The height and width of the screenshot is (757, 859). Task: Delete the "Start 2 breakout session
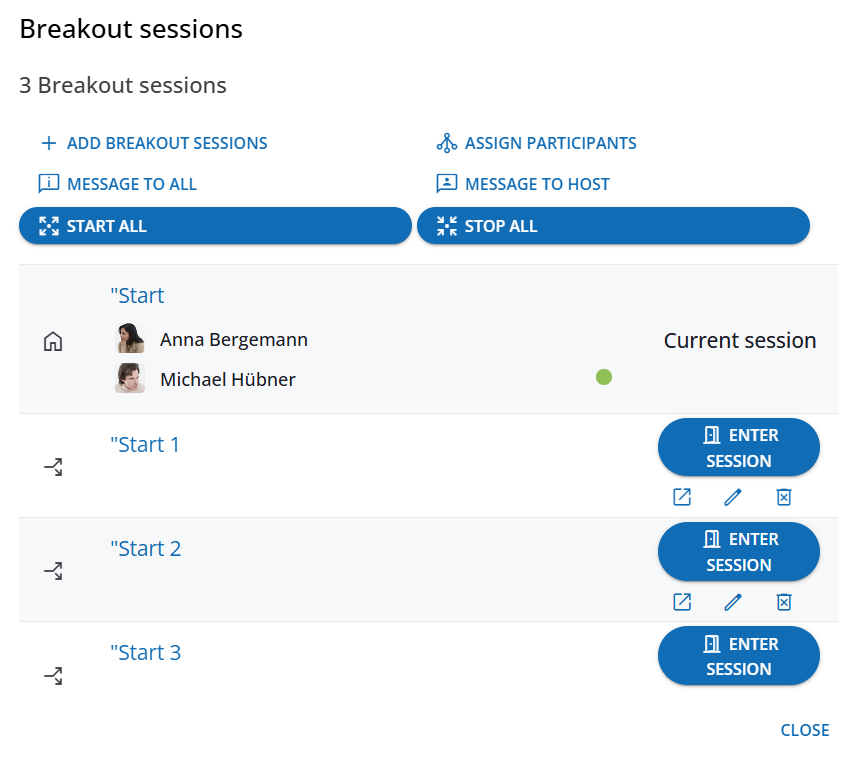tap(784, 601)
